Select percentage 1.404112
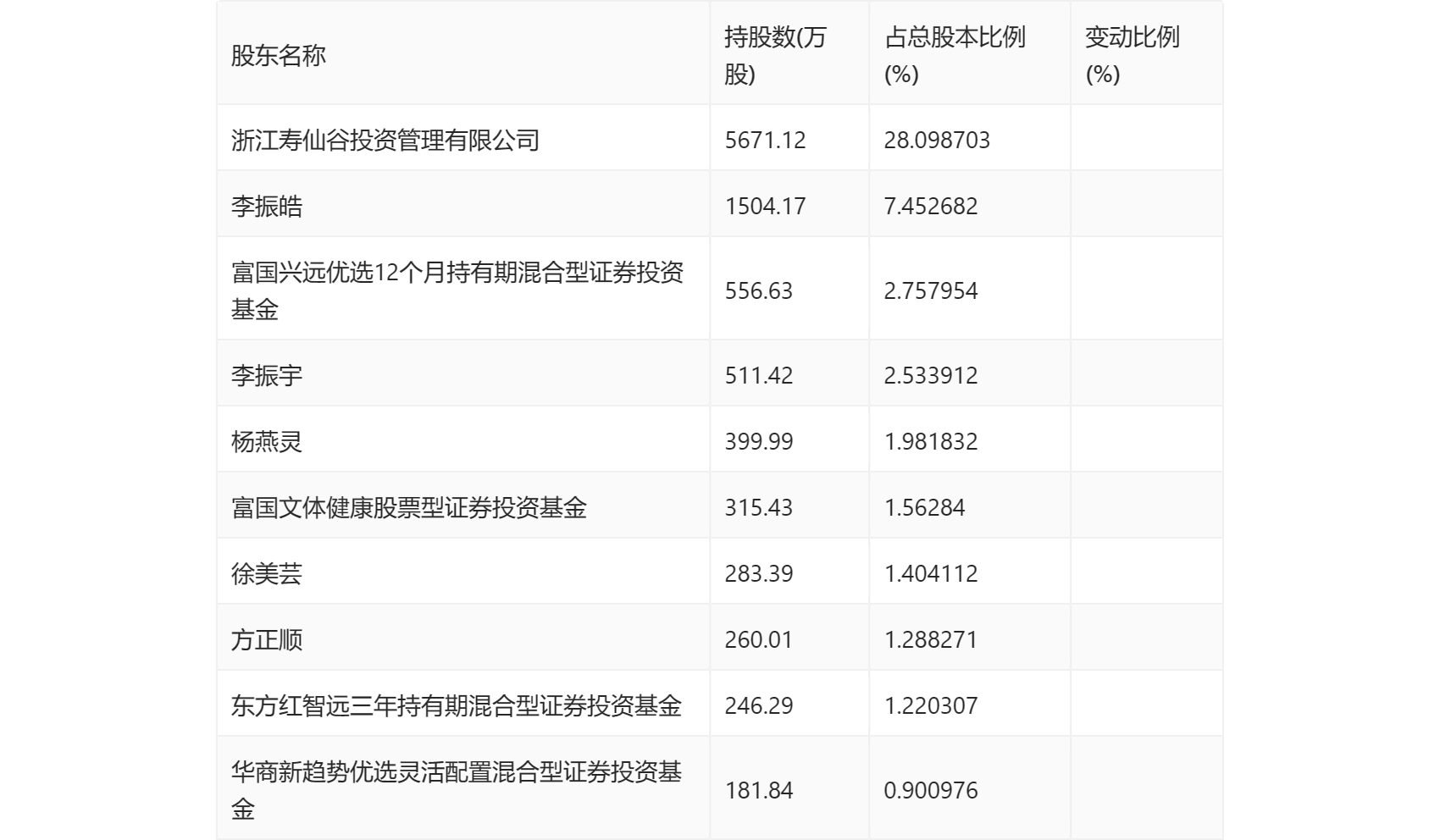1440x840 pixels. pos(931,573)
